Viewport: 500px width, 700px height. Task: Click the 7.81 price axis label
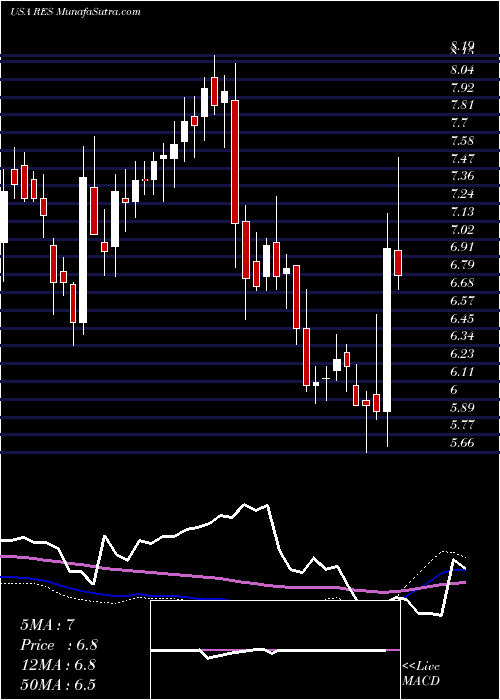coord(463,105)
